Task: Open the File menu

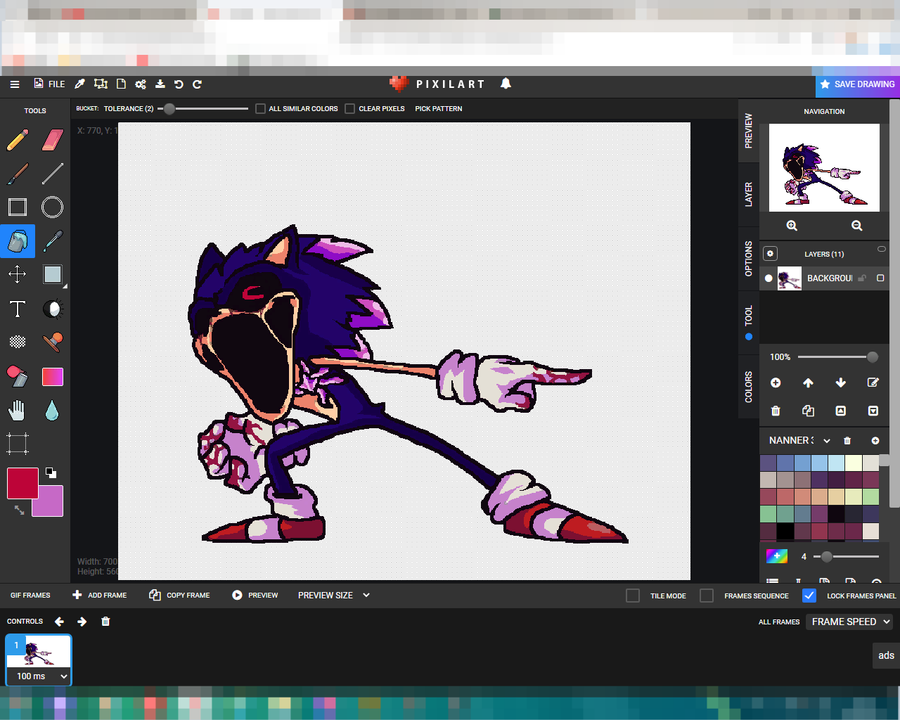Action: pos(49,84)
